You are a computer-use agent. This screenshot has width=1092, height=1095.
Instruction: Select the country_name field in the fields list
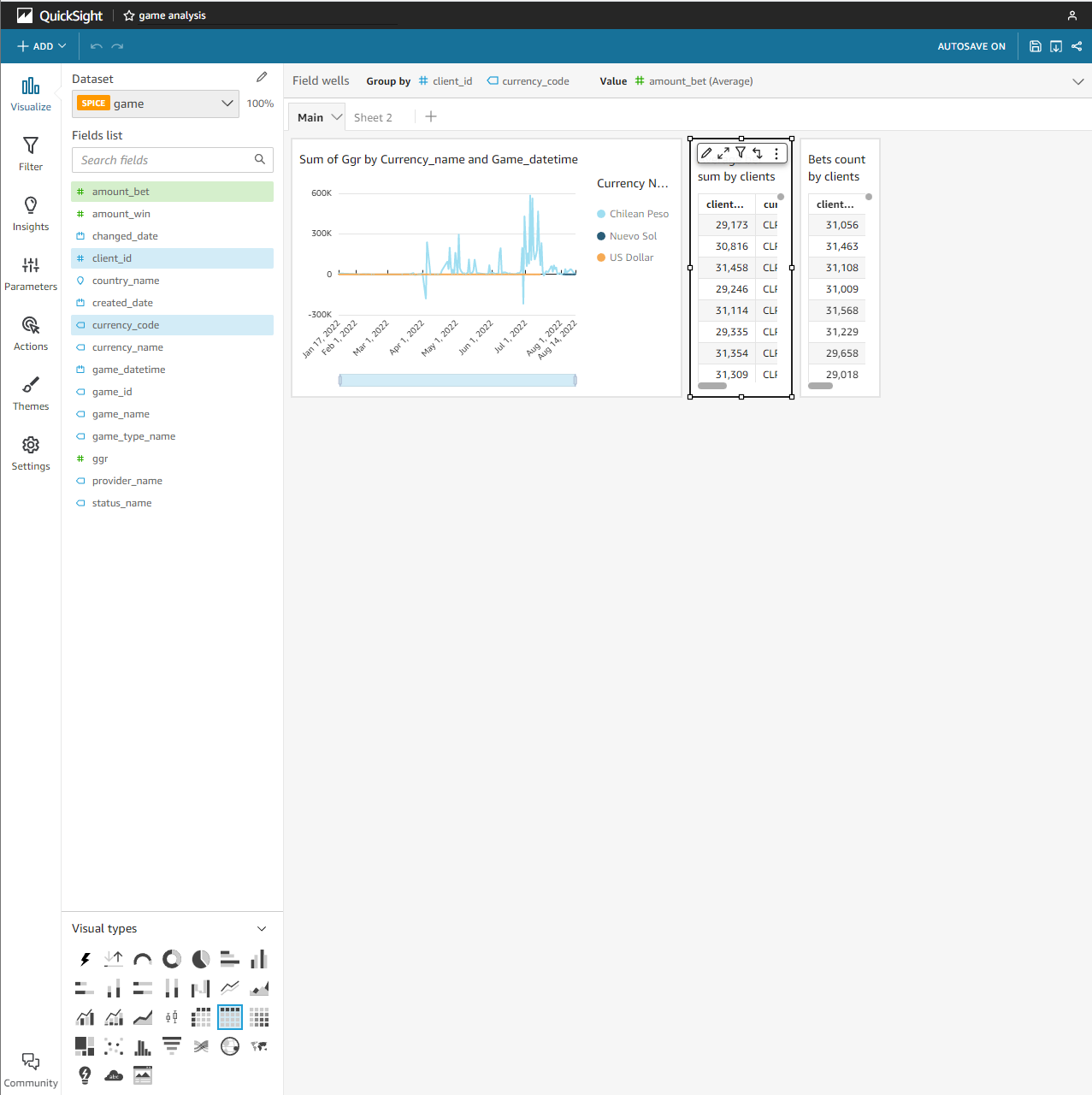click(x=173, y=281)
